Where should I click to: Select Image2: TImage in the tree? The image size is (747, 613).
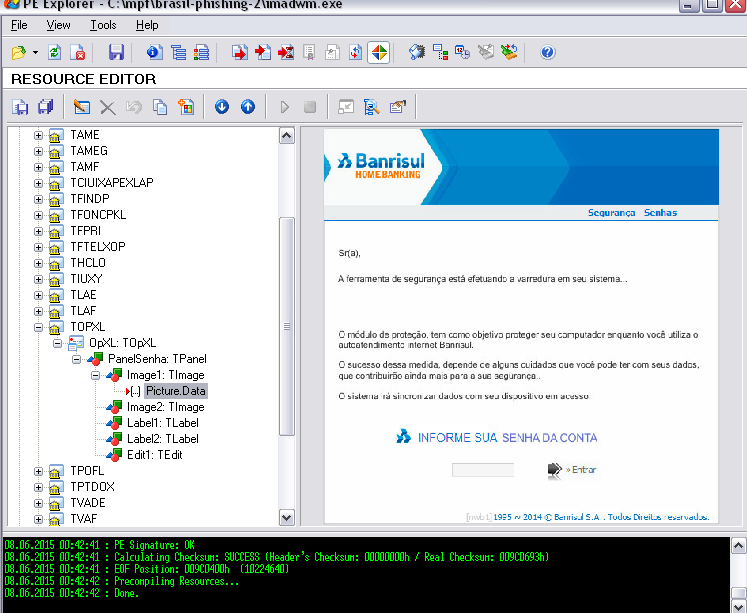coord(165,407)
